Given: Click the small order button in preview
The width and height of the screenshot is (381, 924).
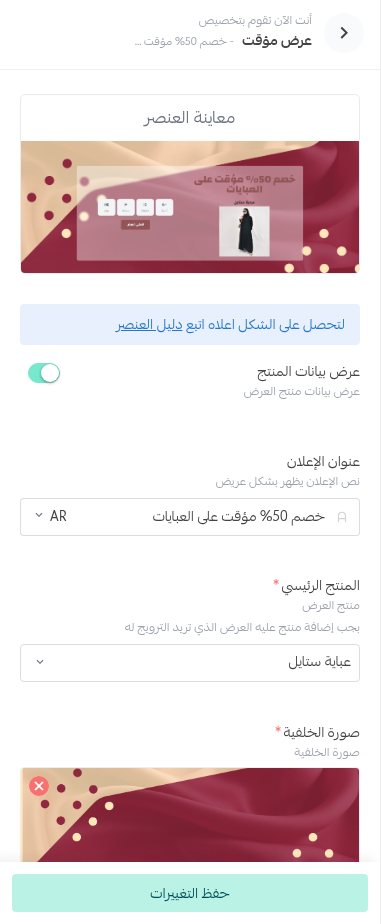Looking at the screenshot, I should pyautogui.click(x=135, y=225).
